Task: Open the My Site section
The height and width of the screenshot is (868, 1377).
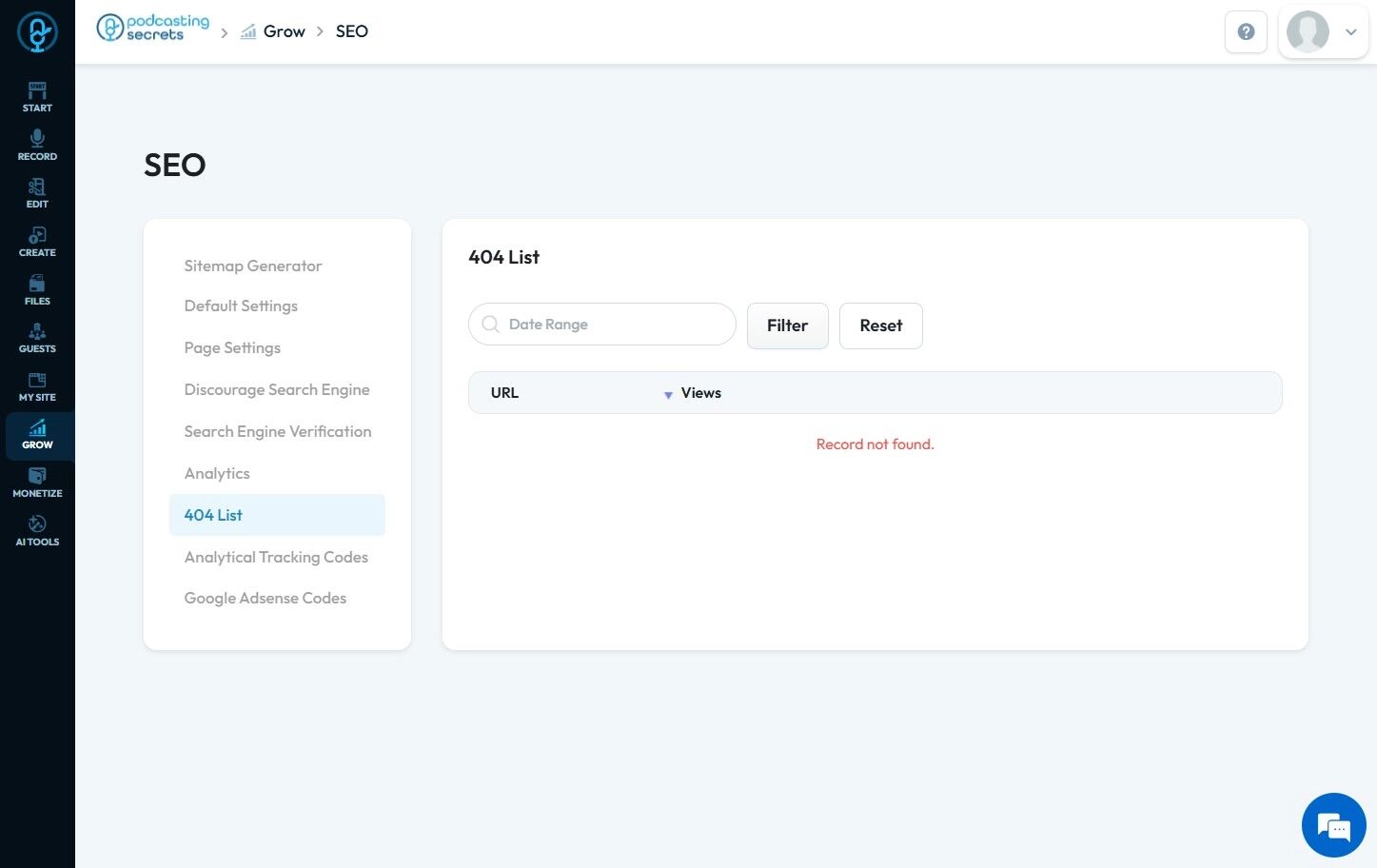Action: tap(37, 386)
